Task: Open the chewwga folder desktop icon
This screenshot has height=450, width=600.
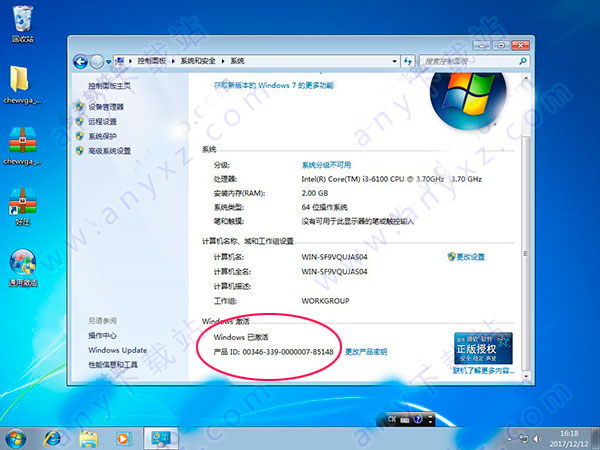Action: click(x=22, y=84)
